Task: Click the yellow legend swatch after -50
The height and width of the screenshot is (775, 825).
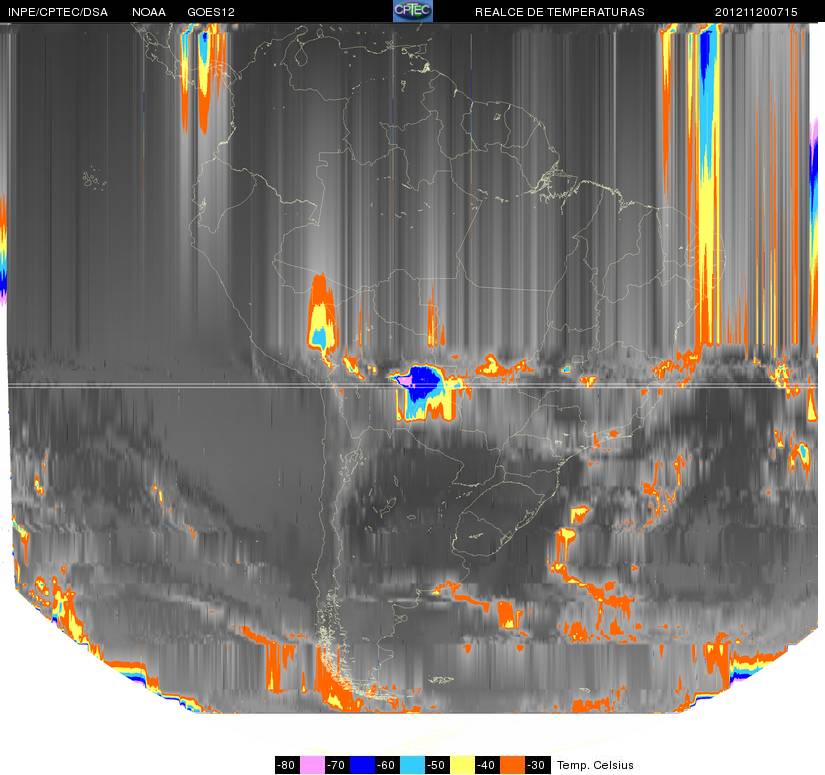Action: [x=462, y=765]
